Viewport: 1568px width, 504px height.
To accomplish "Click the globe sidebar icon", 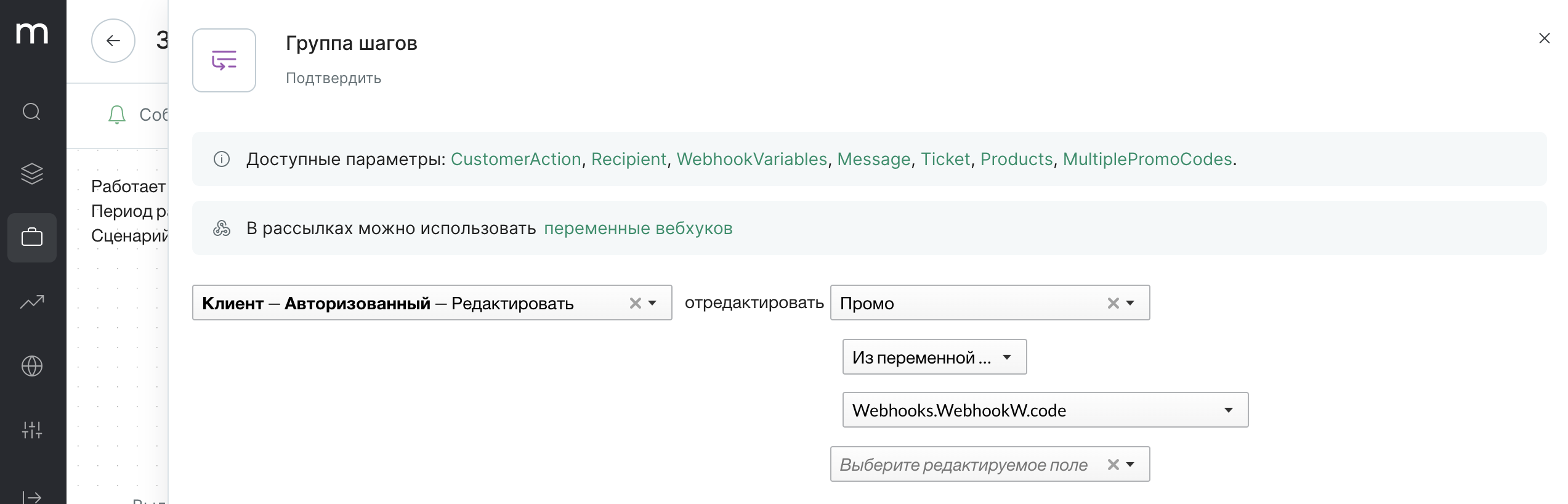I will click(x=32, y=366).
